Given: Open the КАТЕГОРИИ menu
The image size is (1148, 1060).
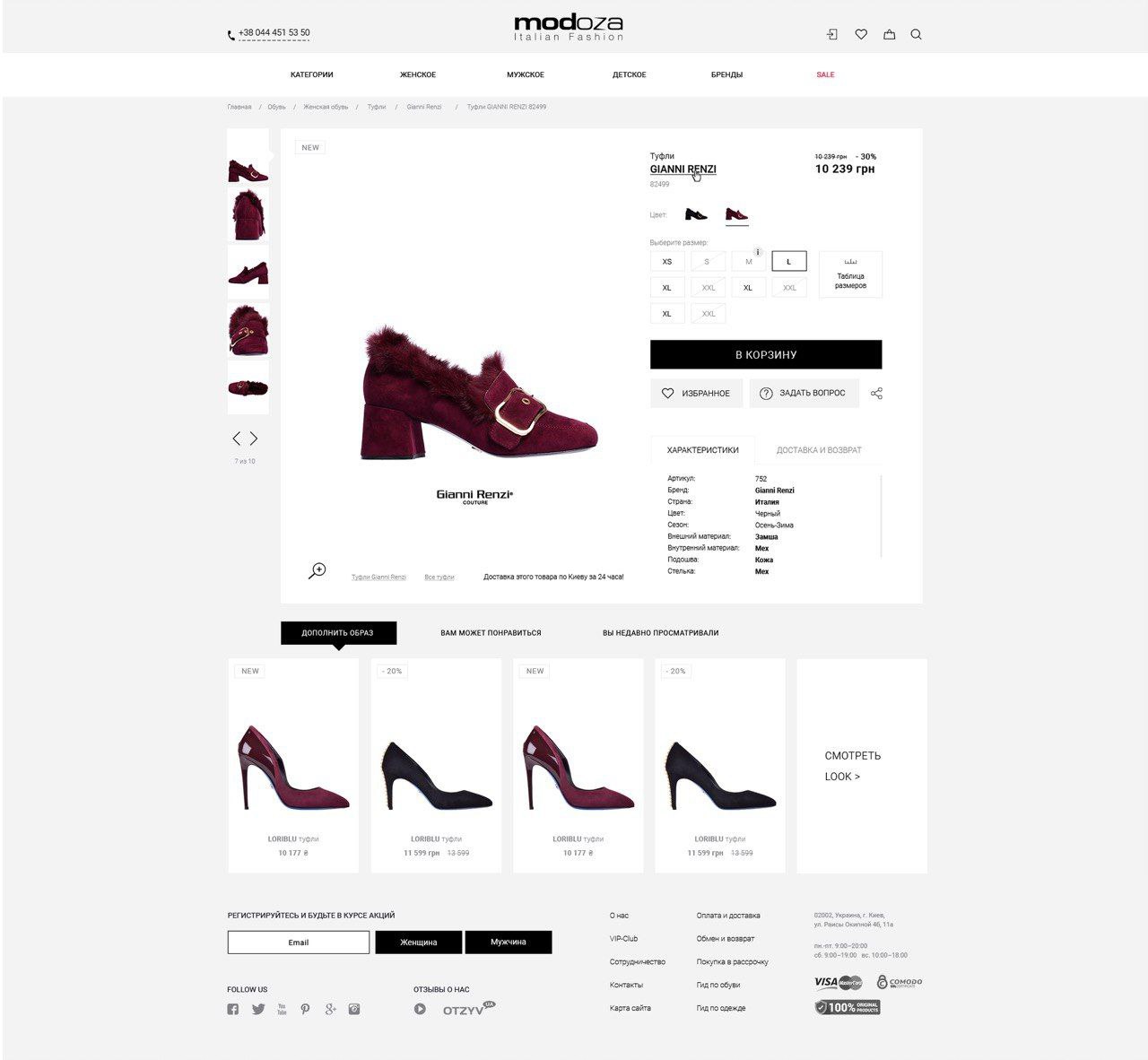Looking at the screenshot, I should point(312,74).
